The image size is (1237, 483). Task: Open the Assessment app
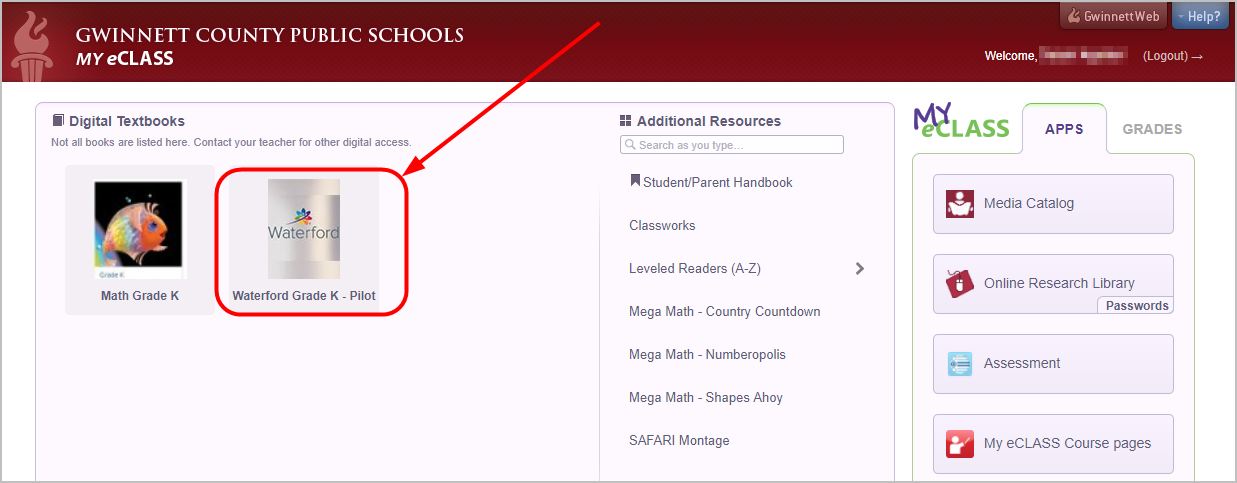(1053, 364)
